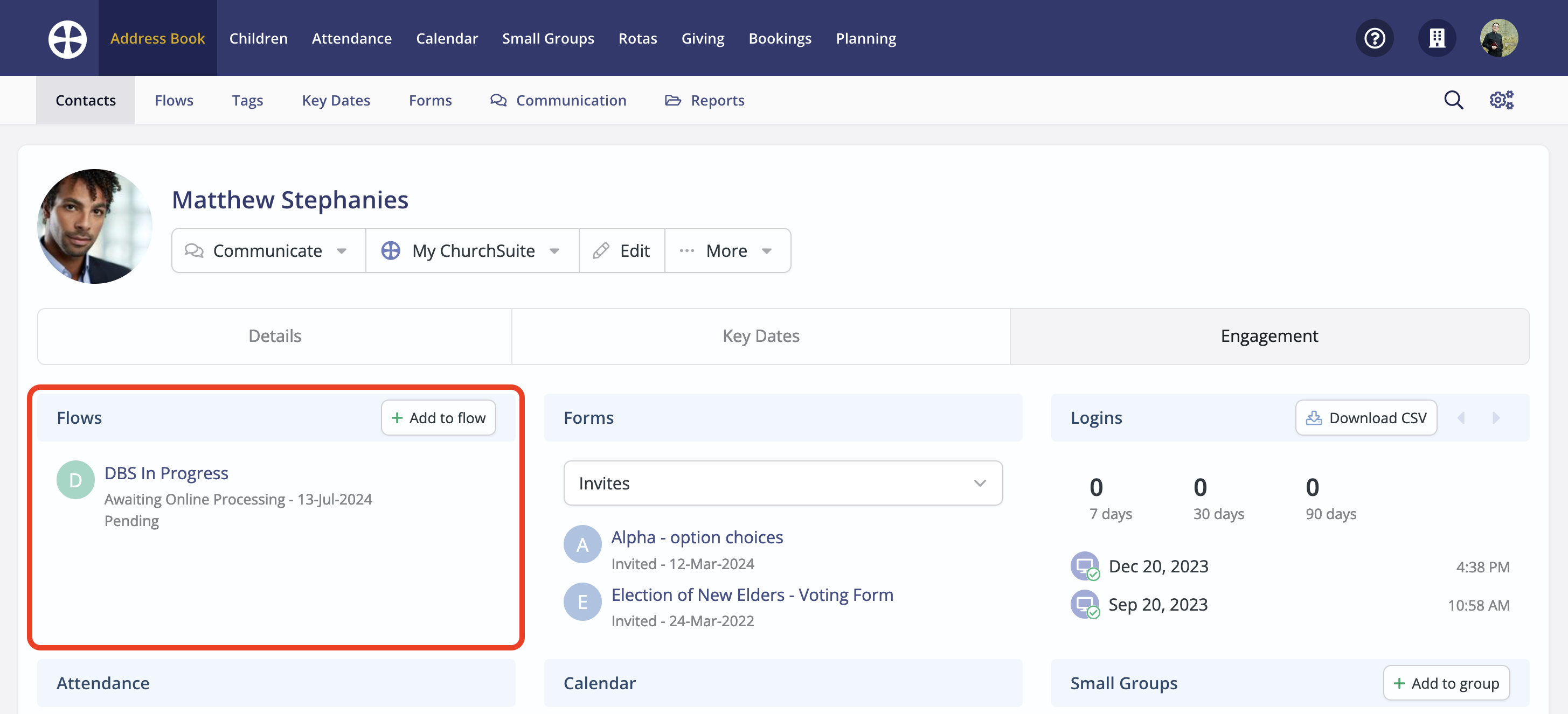Expand the More actions dropdown
Screen dimensions: 1568x714
727,250
